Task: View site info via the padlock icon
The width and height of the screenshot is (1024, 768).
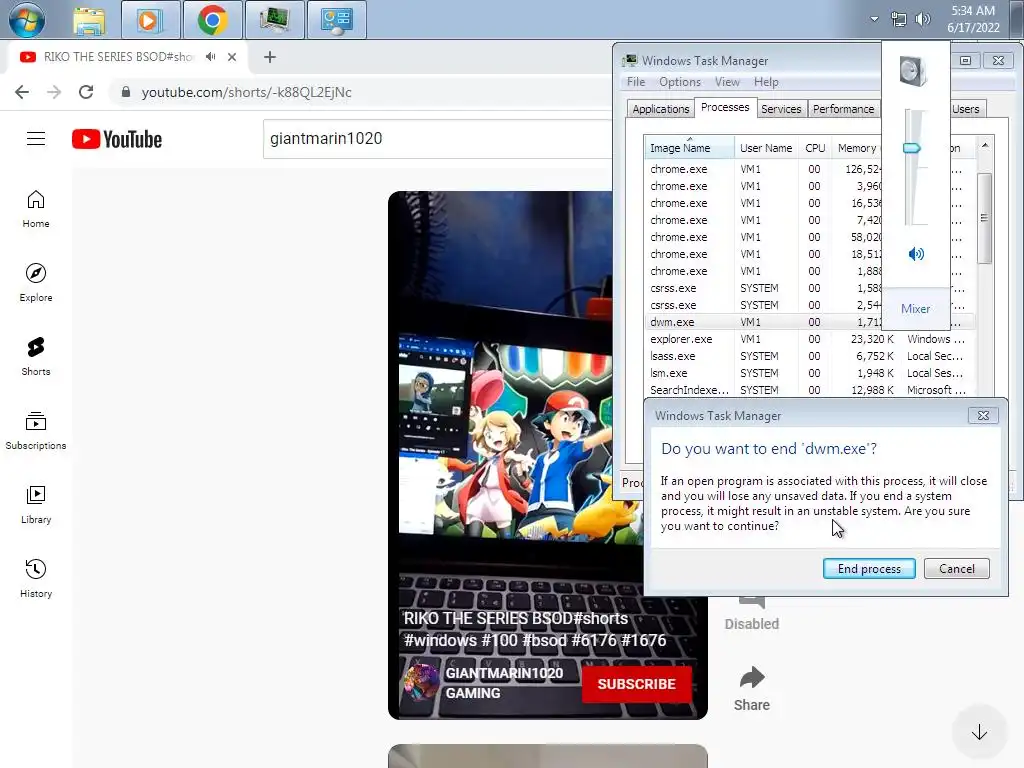Action: (126, 92)
